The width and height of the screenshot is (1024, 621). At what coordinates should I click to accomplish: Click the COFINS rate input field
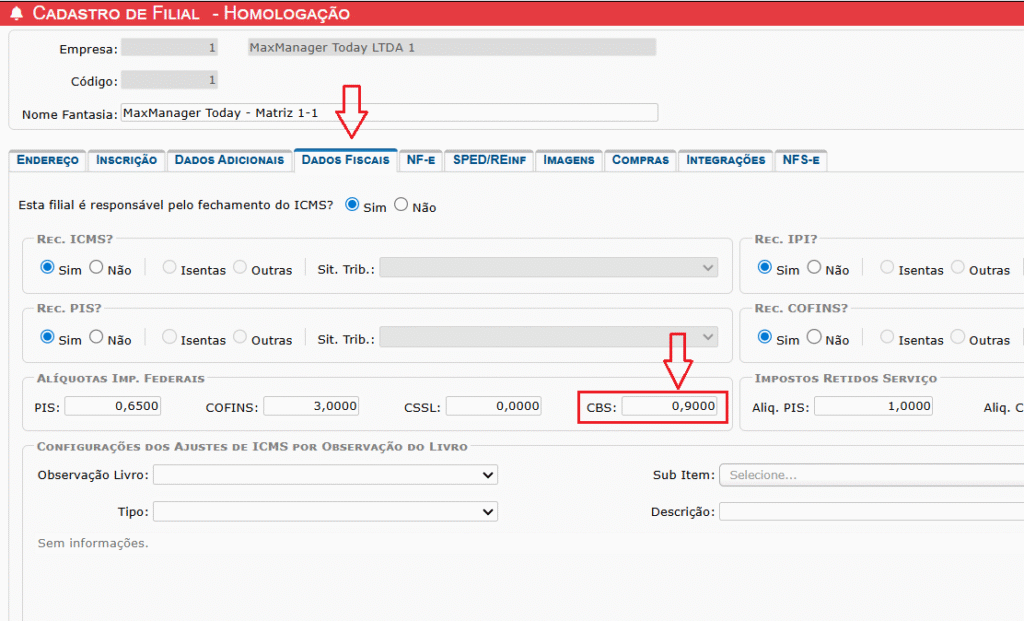(x=311, y=406)
